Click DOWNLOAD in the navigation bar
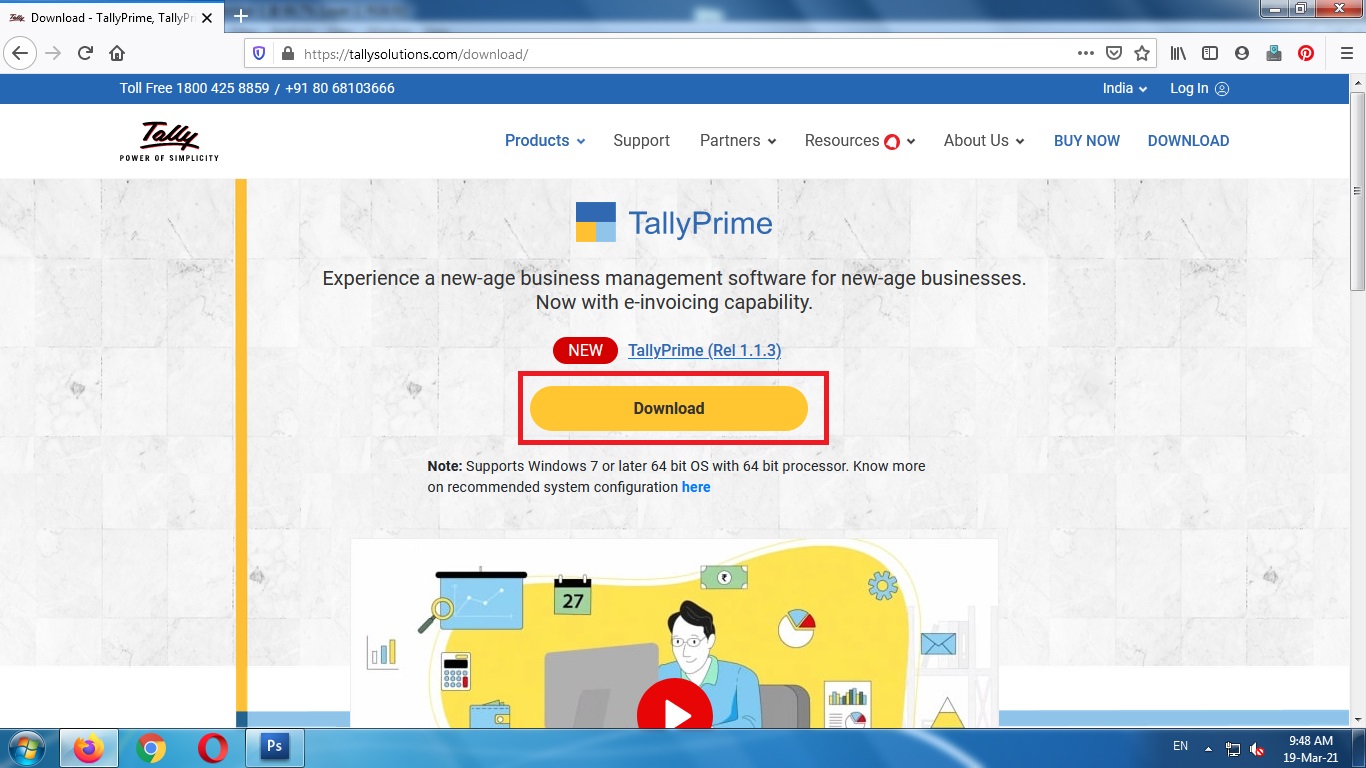The image size is (1366, 768). click(x=1188, y=141)
